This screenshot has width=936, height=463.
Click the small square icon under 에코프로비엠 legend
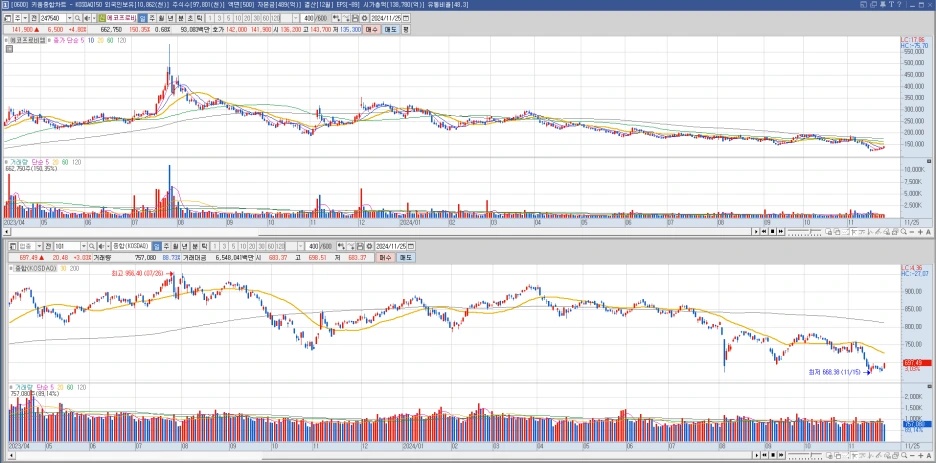click(x=10, y=49)
